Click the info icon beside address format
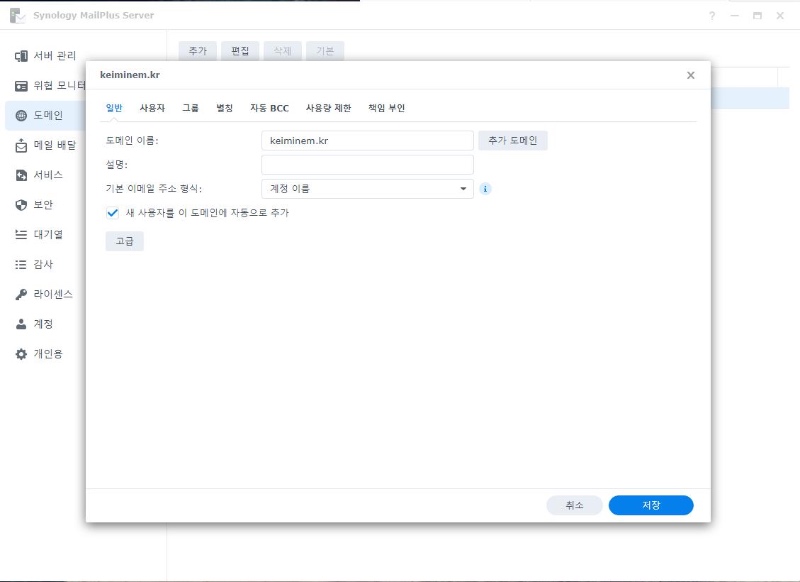This screenshot has height=582, width=800. coord(485,189)
